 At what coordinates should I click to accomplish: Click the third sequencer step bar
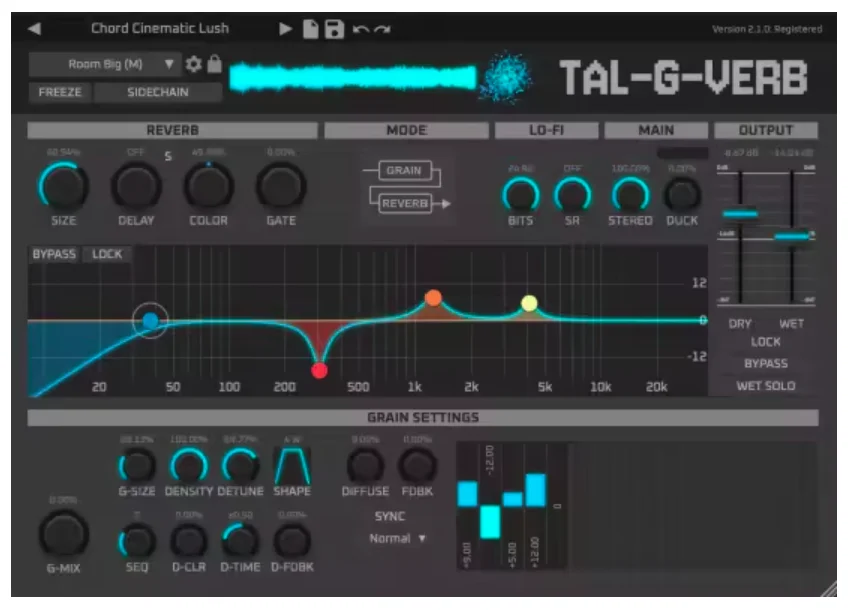pyautogui.click(x=513, y=499)
